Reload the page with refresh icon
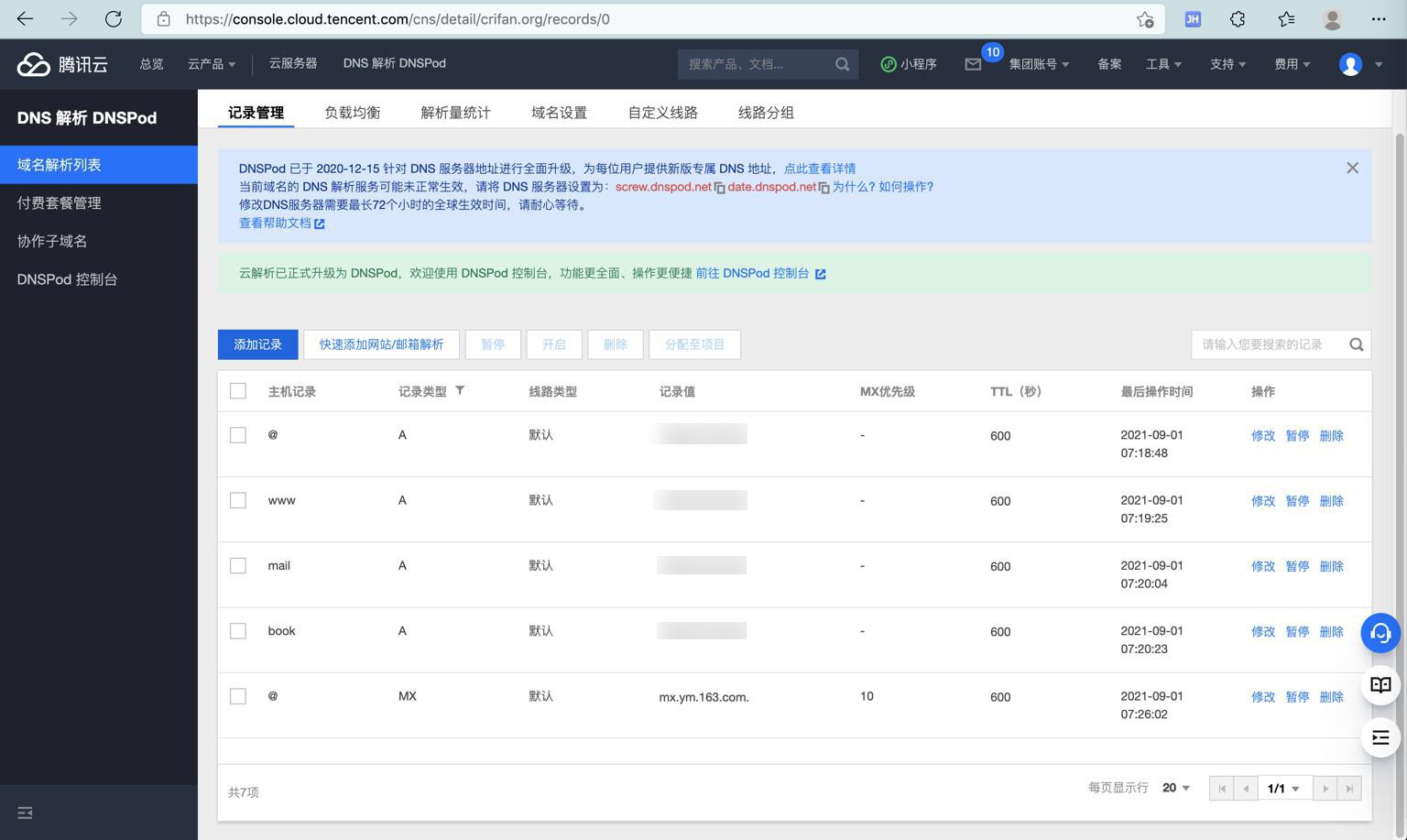Viewport: 1407px width, 840px height. (114, 18)
